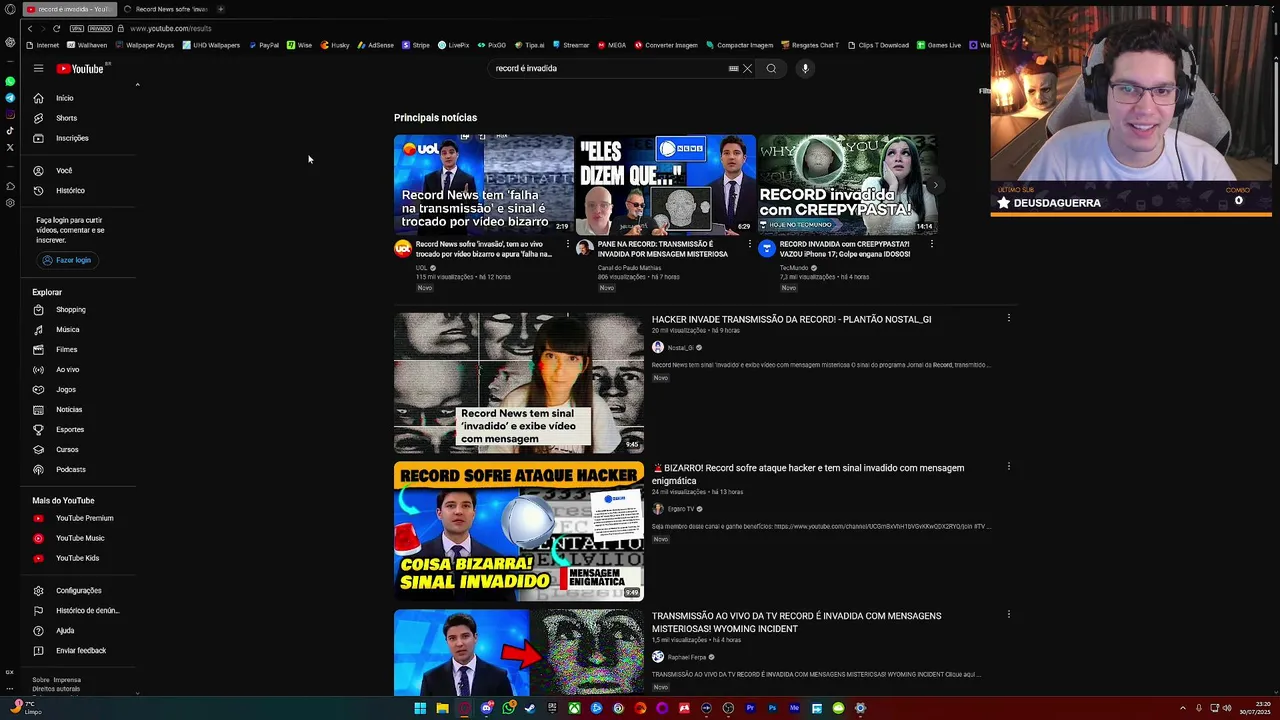The image size is (1280, 720).
Task: Open Histórico in the sidebar
Action: (x=70, y=190)
